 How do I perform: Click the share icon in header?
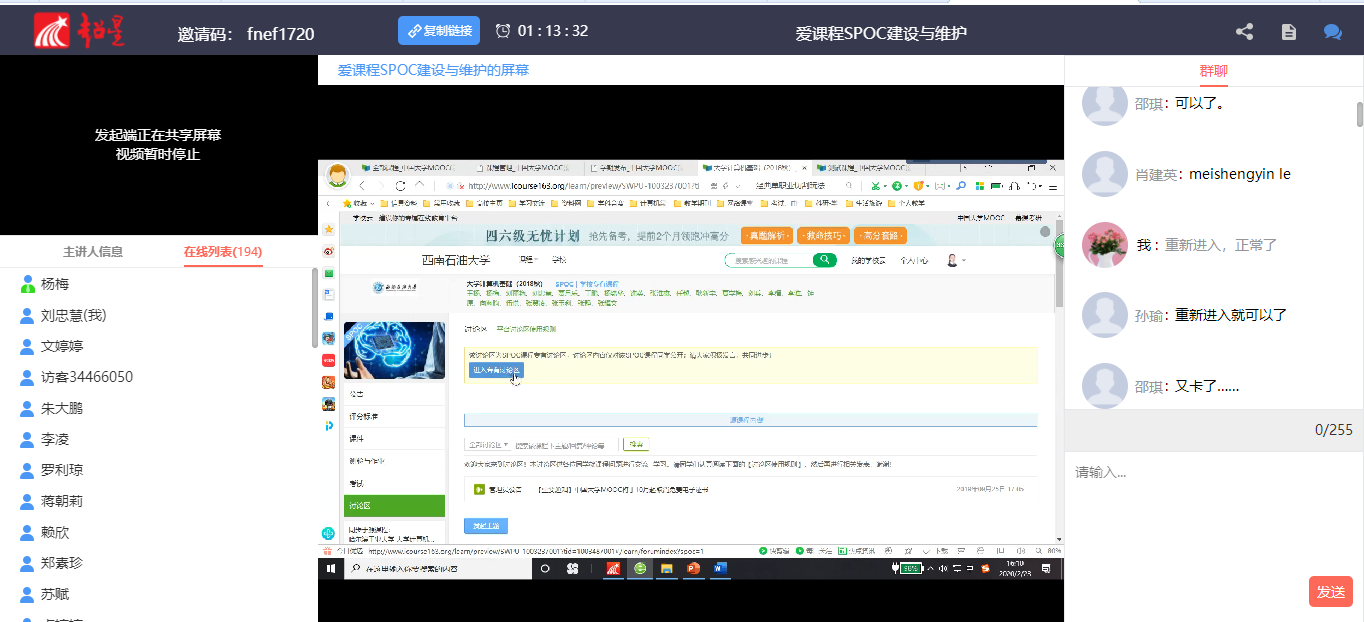1244,32
